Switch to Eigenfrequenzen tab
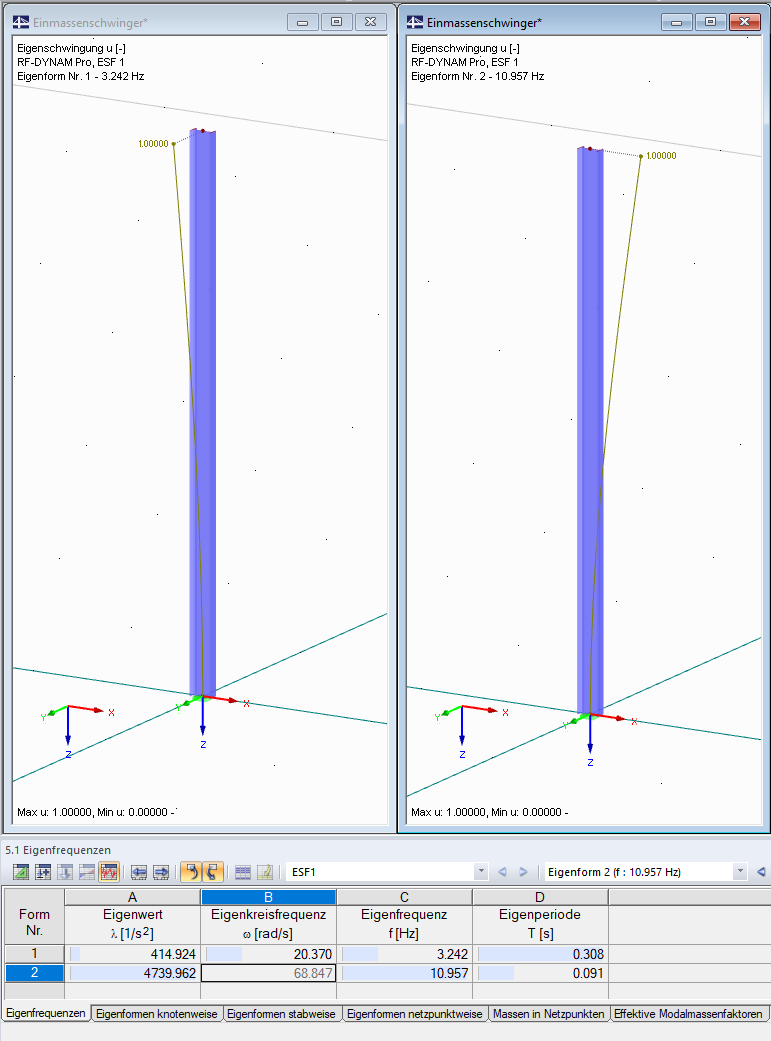Screen dimensions: 771x1041 tap(46, 1013)
